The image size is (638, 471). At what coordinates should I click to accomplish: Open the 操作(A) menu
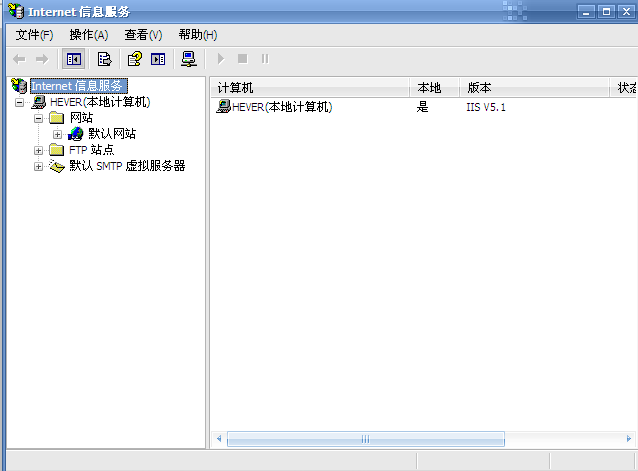pyautogui.click(x=89, y=35)
